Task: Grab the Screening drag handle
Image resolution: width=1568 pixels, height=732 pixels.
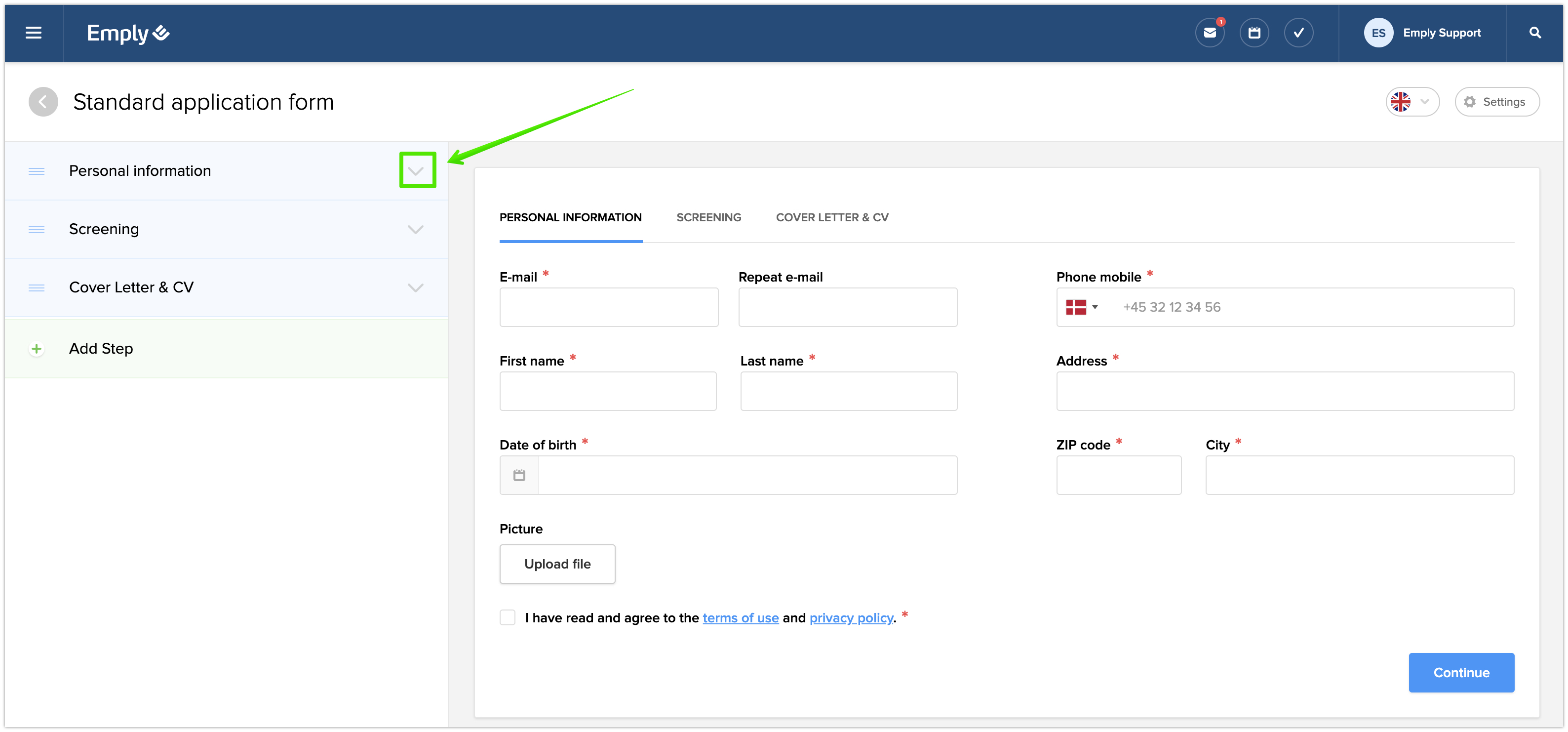Action: point(37,230)
